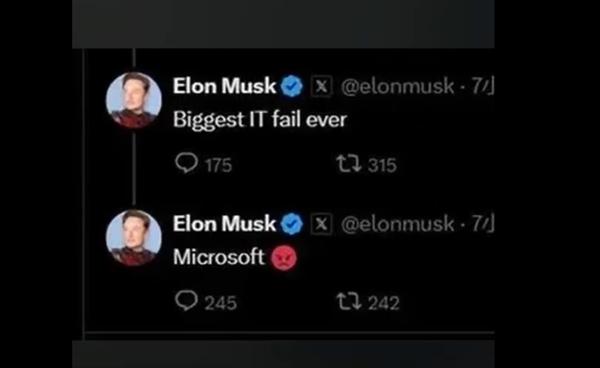Click Elon Musk name above the Microsoft tweet
The height and width of the screenshot is (368, 600).
(x=224, y=223)
